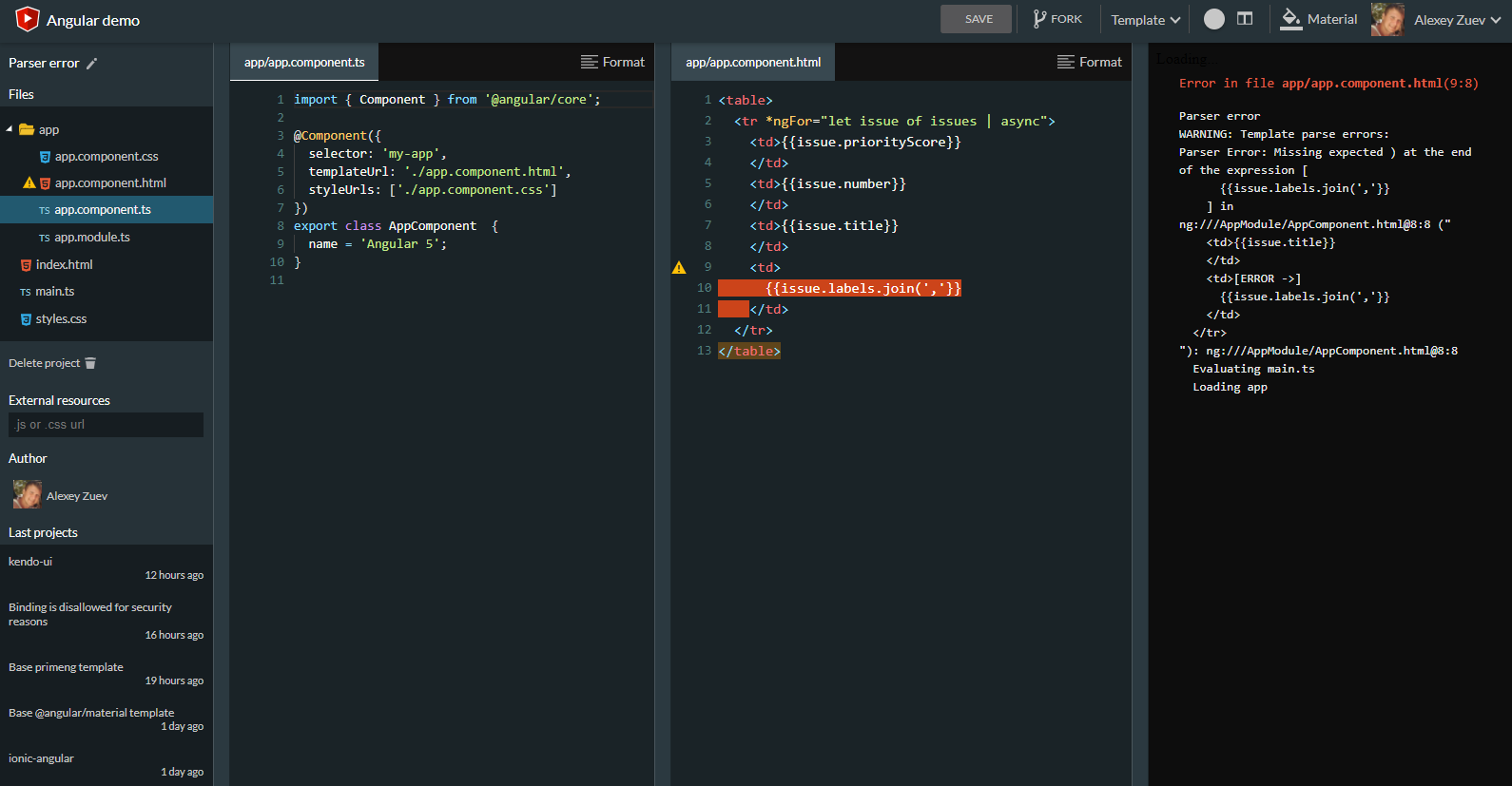1512x786 pixels.
Task: Click the warning icon on editor line 9
Action: click(679, 268)
